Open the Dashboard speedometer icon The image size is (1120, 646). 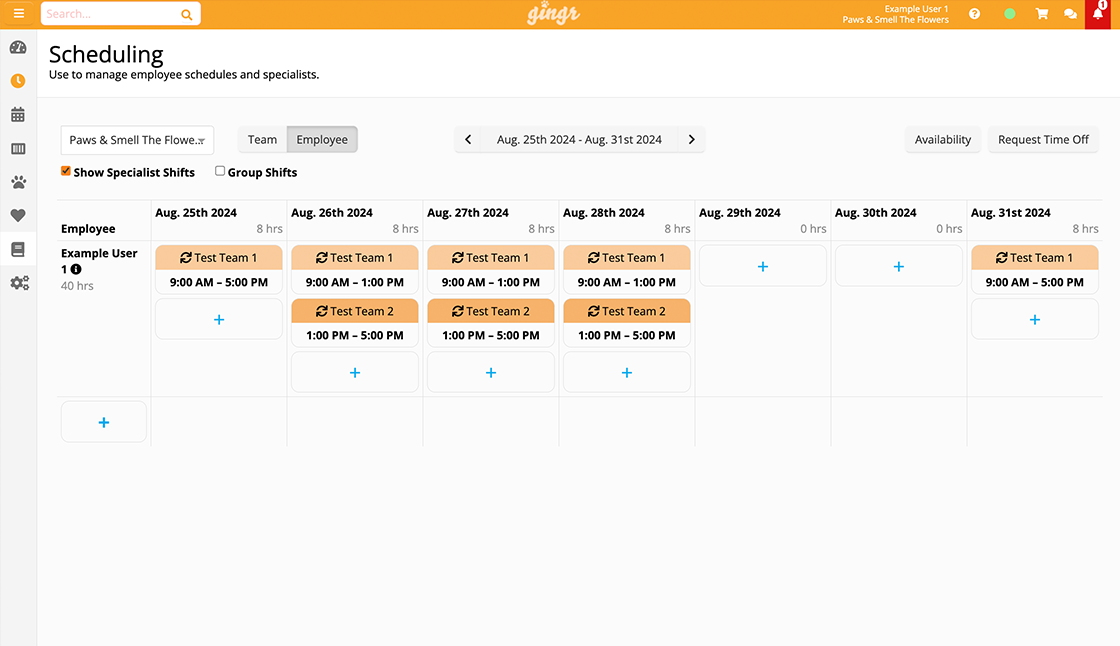click(x=18, y=47)
